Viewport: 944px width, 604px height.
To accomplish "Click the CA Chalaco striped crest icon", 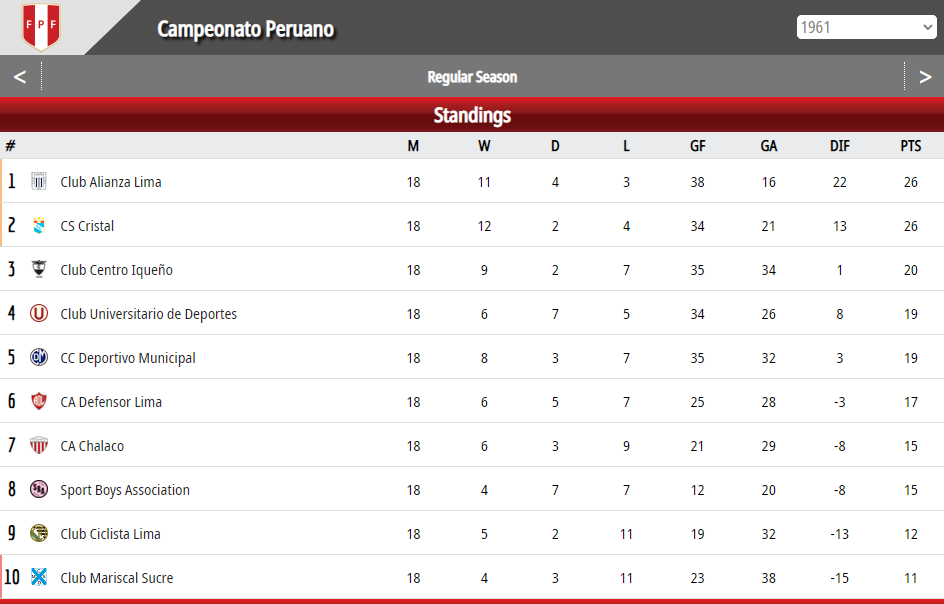I will pyautogui.click(x=39, y=445).
